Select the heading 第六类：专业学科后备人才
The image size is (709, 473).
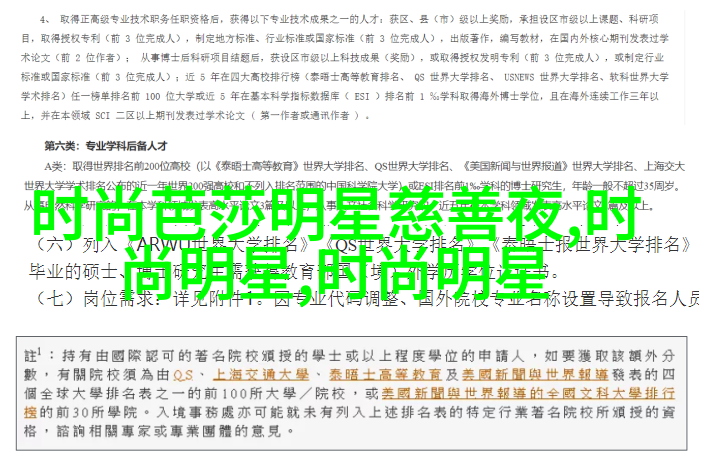(x=106, y=146)
